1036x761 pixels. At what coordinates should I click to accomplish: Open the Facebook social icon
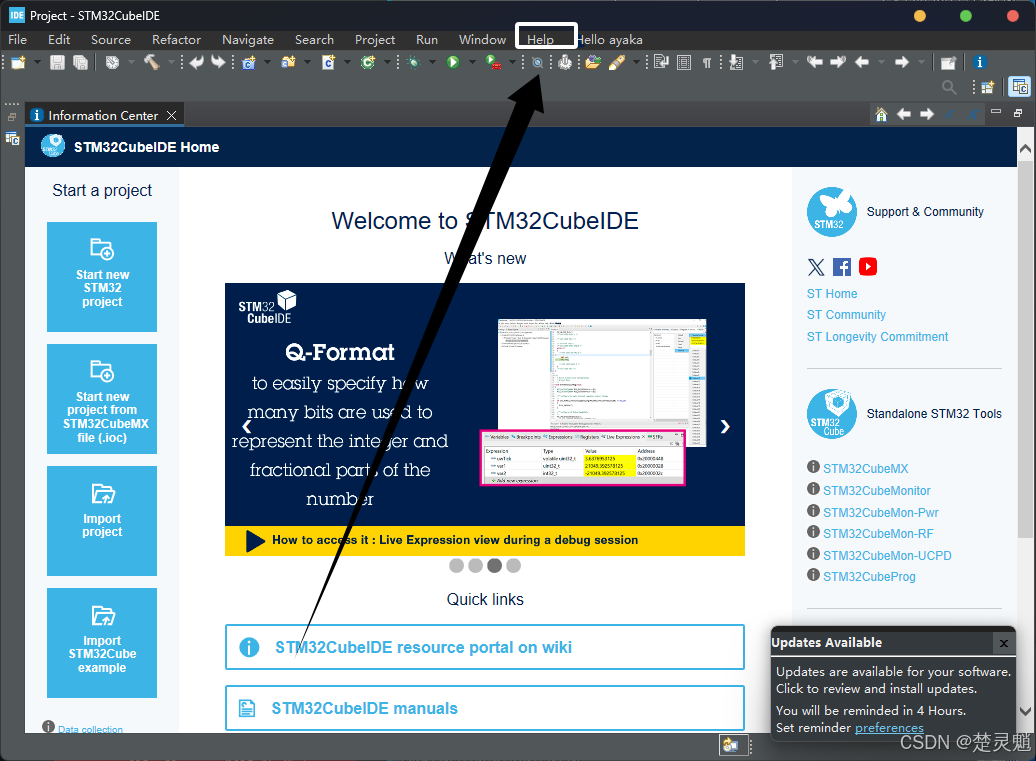(842, 267)
